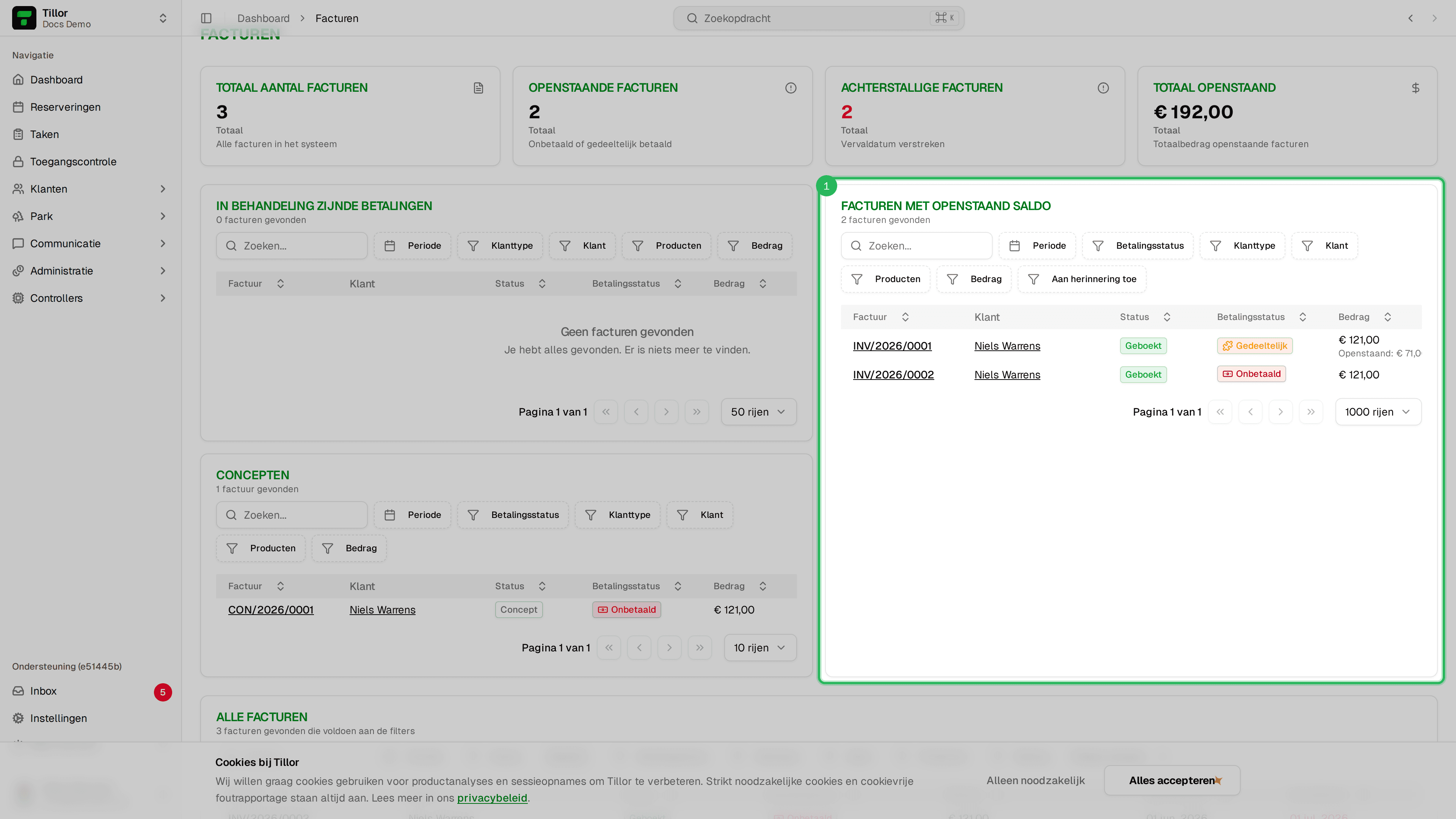Viewport: 1456px width, 819px height.
Task: Open the 50 rijen page size dropdown
Action: (x=758, y=412)
